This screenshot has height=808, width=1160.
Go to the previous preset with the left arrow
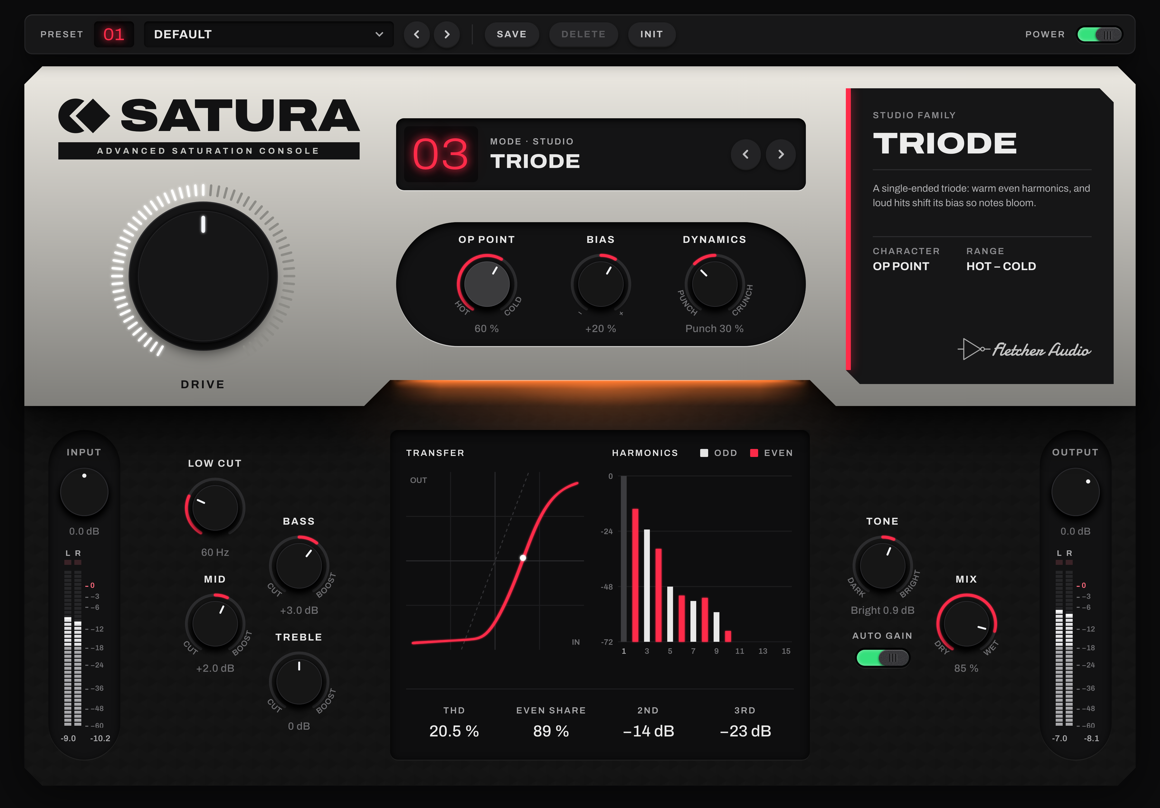coord(417,34)
